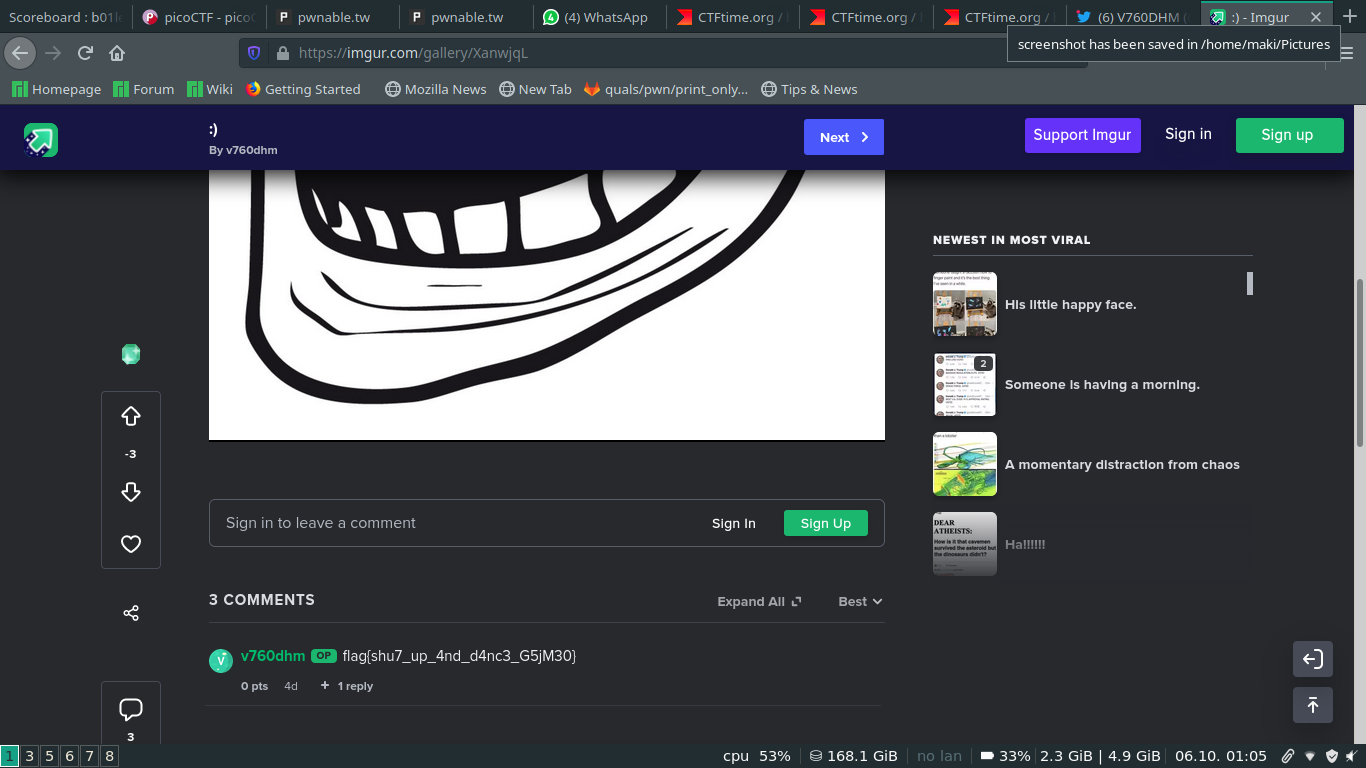Open the Tips & News bookmark
This screenshot has height=768, width=1366.
click(x=809, y=89)
